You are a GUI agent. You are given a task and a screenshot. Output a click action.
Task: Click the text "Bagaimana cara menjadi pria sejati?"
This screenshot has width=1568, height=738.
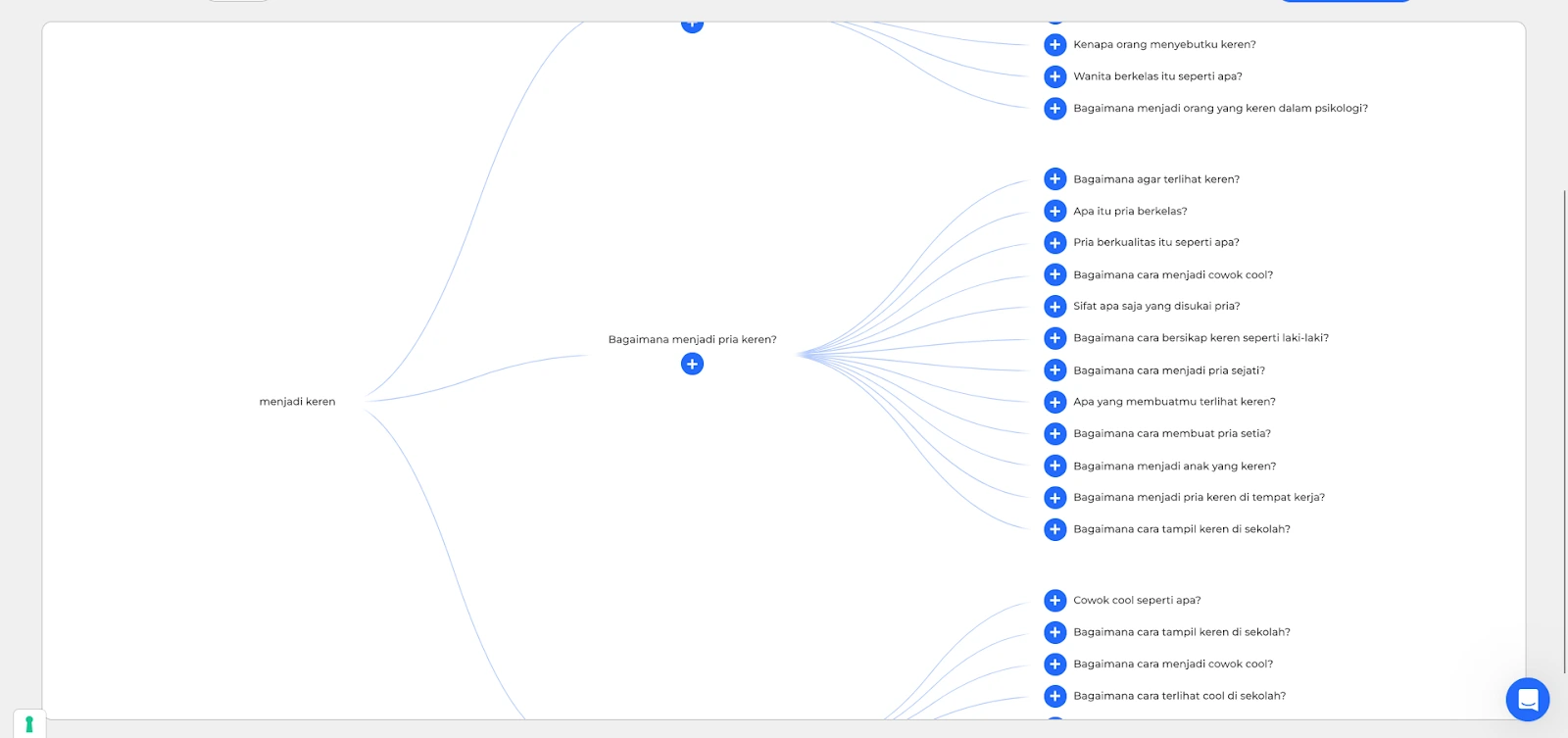pos(1169,370)
